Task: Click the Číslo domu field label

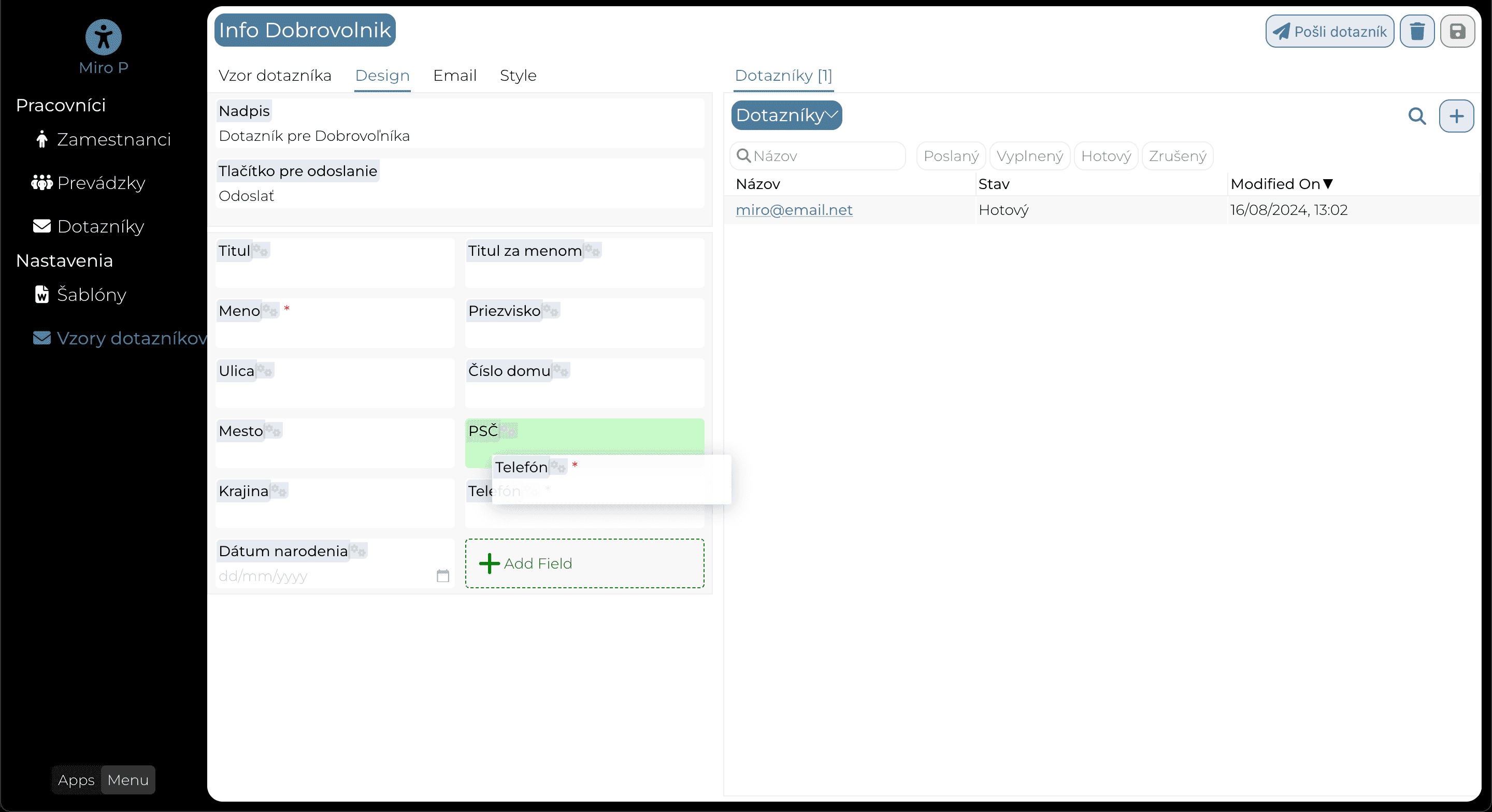Action: [x=509, y=371]
